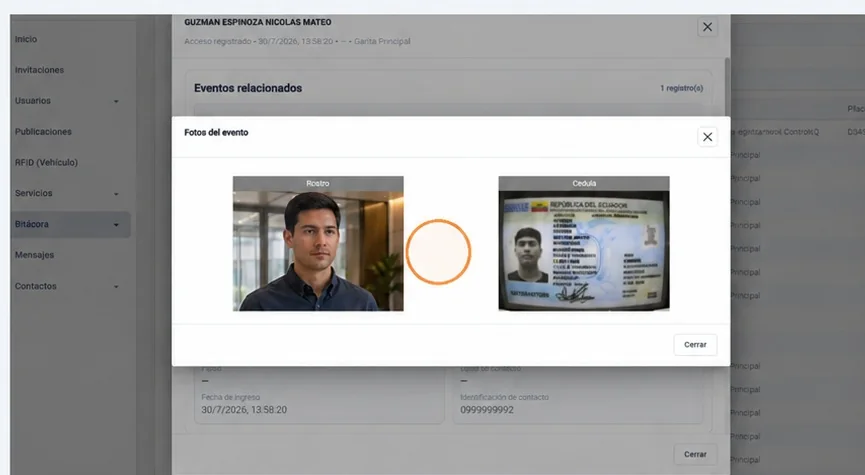Open the Cedula ID card photo thumbnail

click(584, 244)
